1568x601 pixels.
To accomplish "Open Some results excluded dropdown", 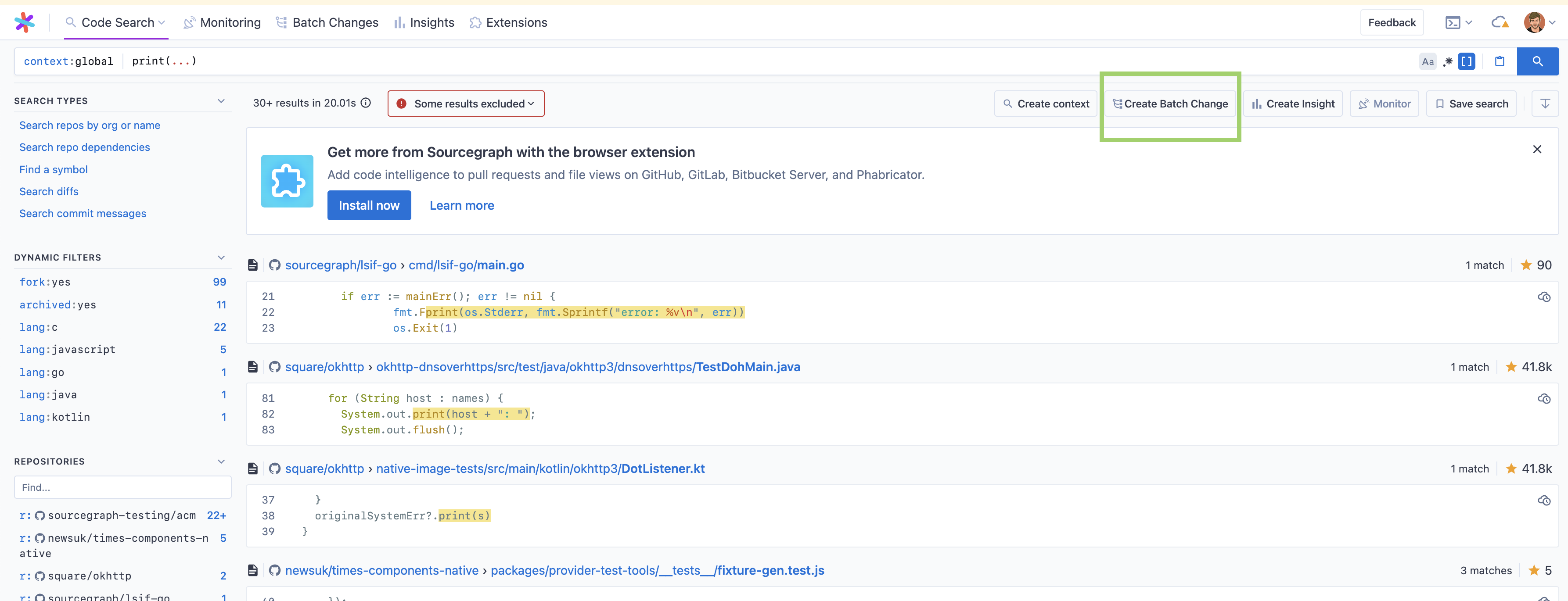I will tap(466, 104).
